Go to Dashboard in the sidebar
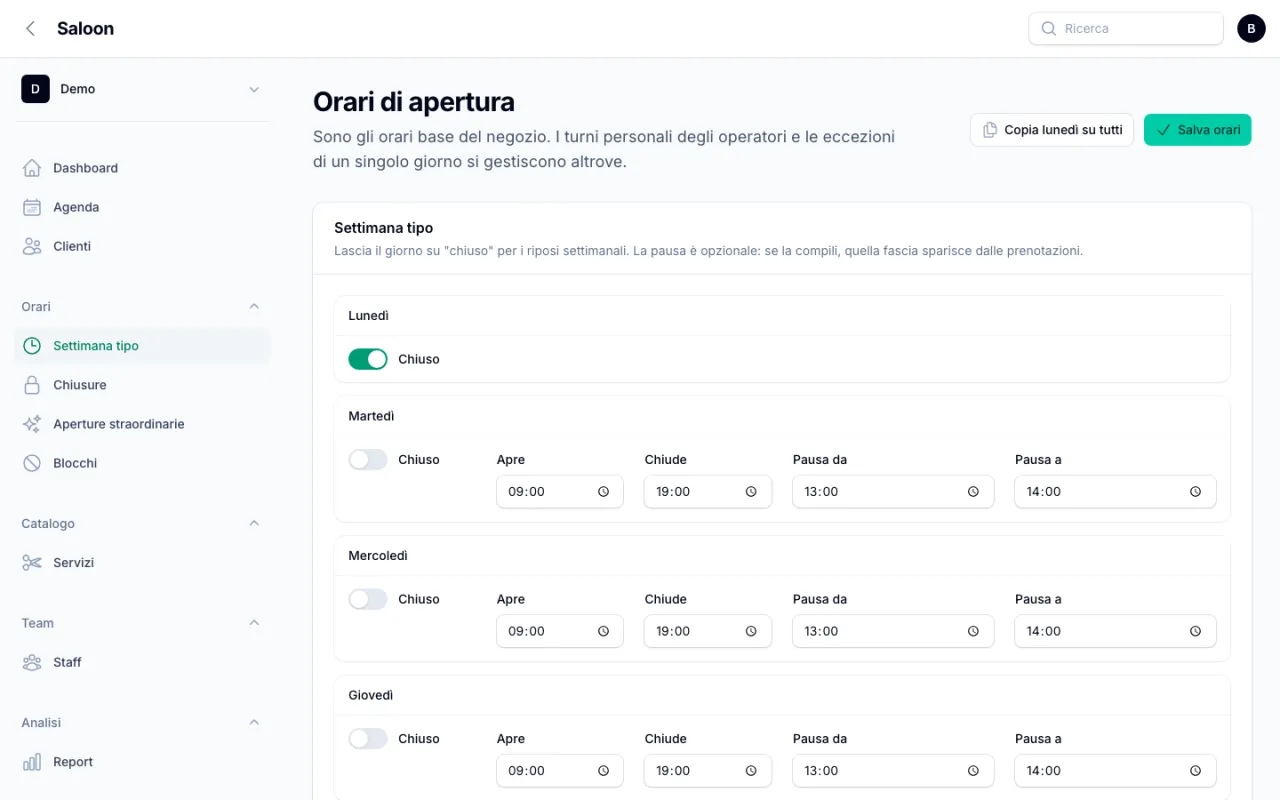 pyautogui.click(x=143, y=168)
